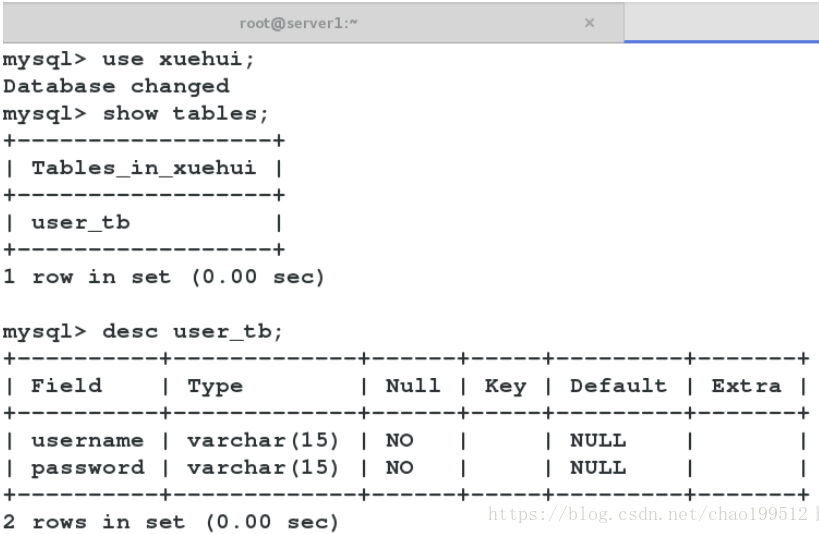Image resolution: width=819 pixels, height=534 pixels.
Task: Click the Type column header
Action: pos(215,386)
